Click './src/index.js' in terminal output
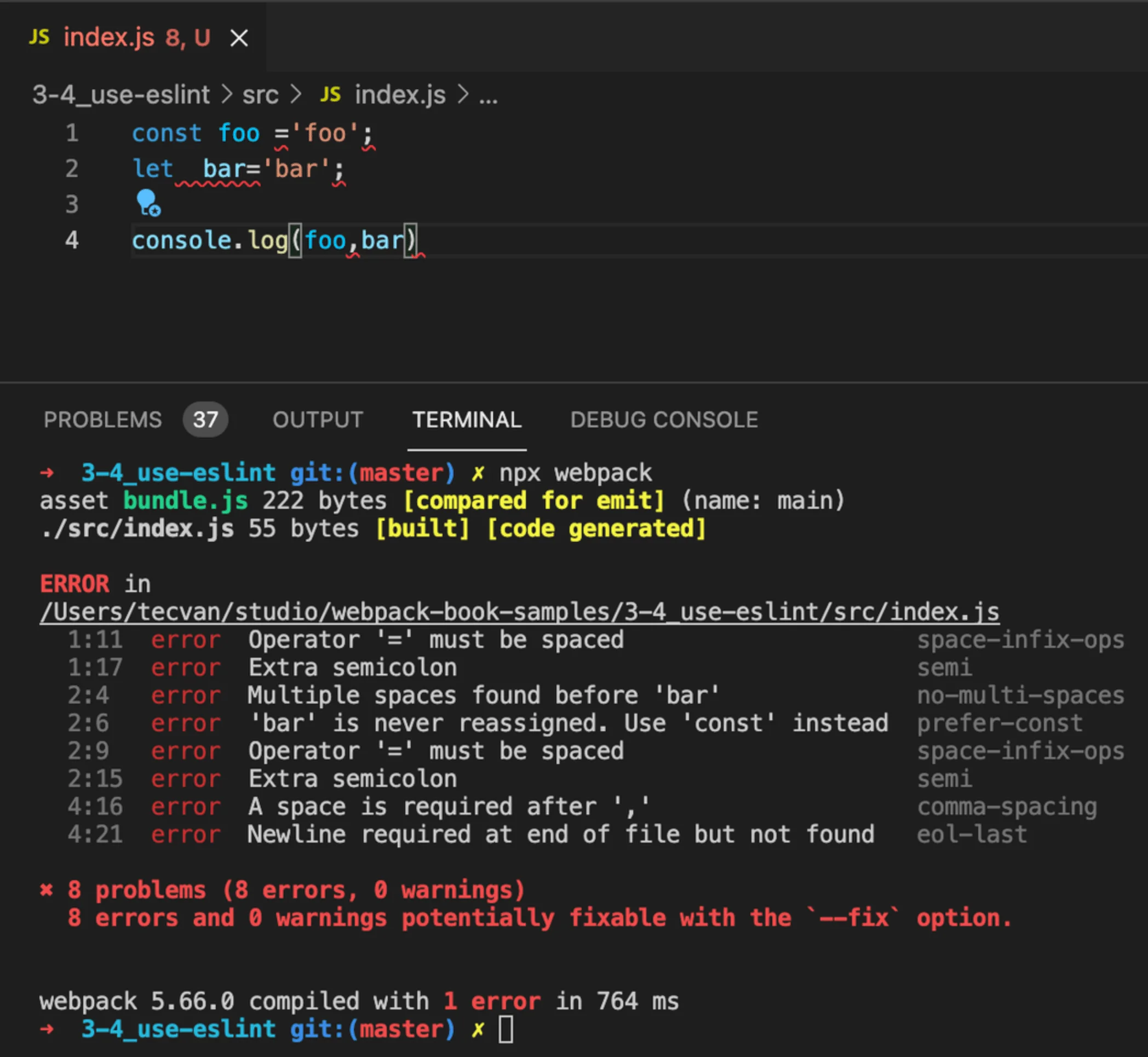The image size is (1148, 1057). [137, 528]
